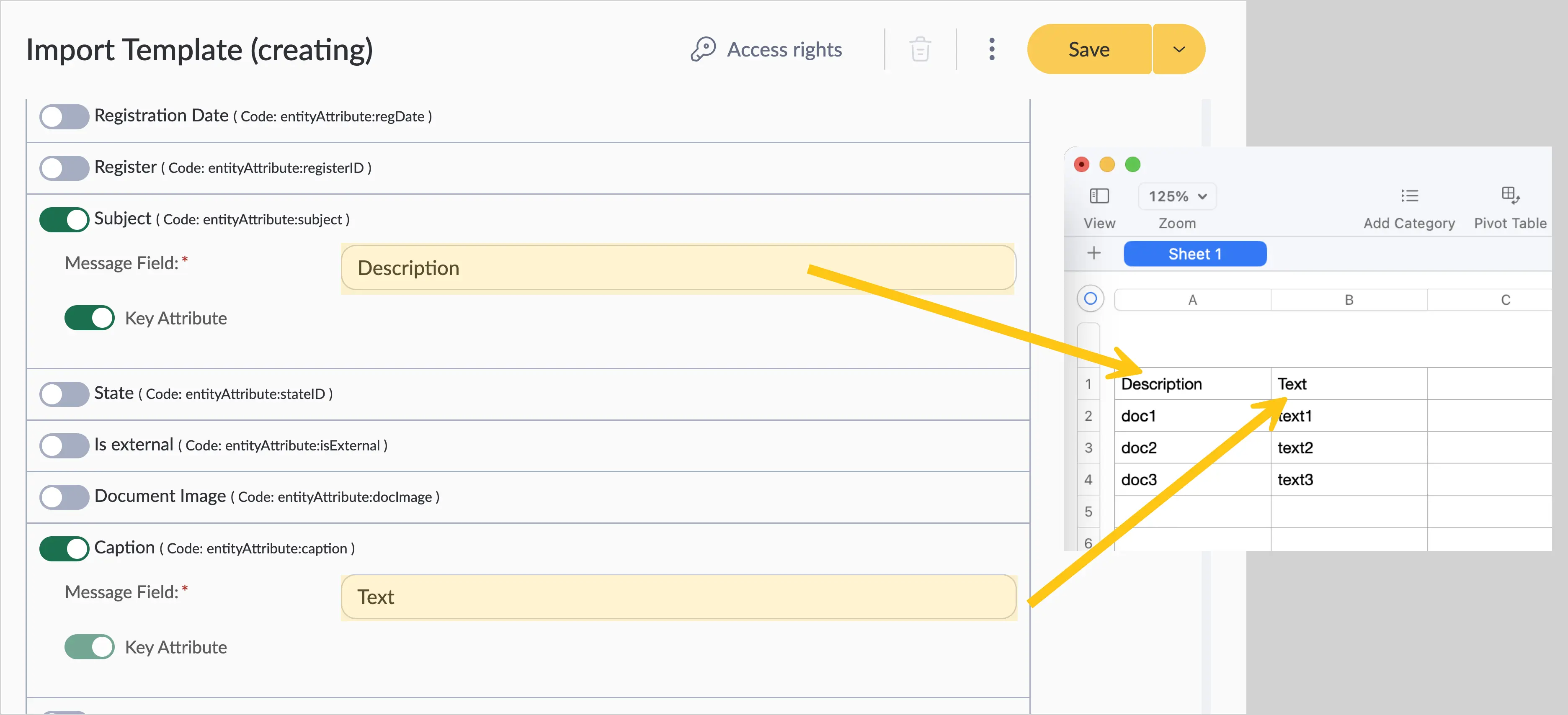1568x715 pixels.
Task: Click the Subject attribute label
Action: point(122,219)
